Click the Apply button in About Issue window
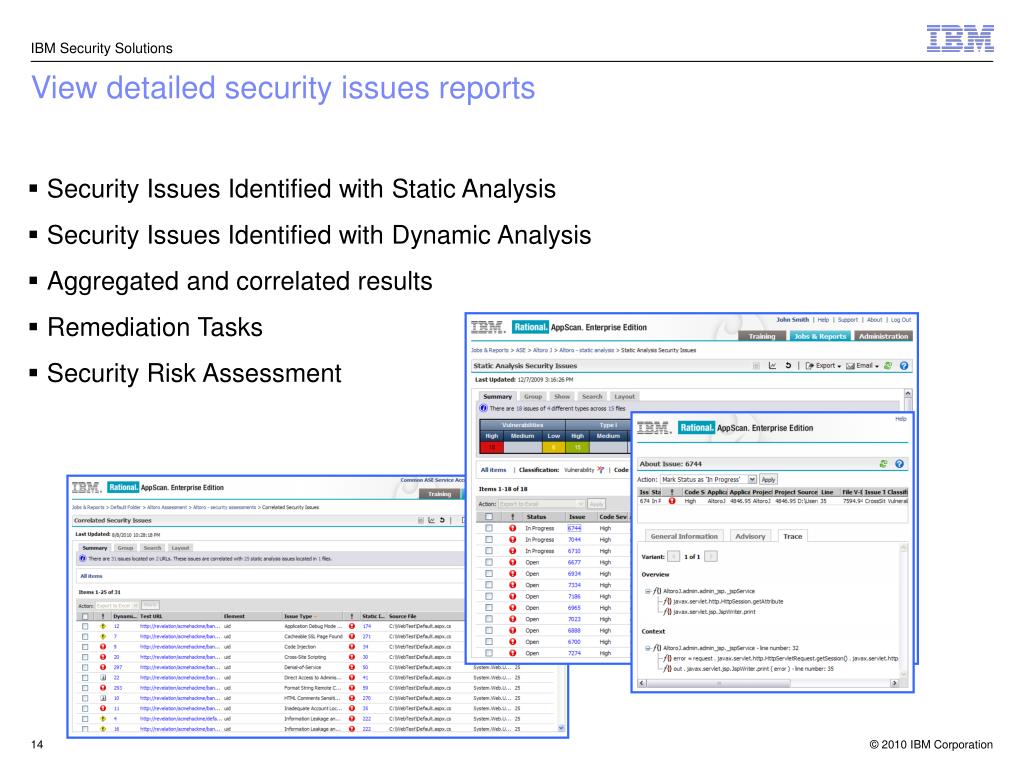 tap(769, 479)
